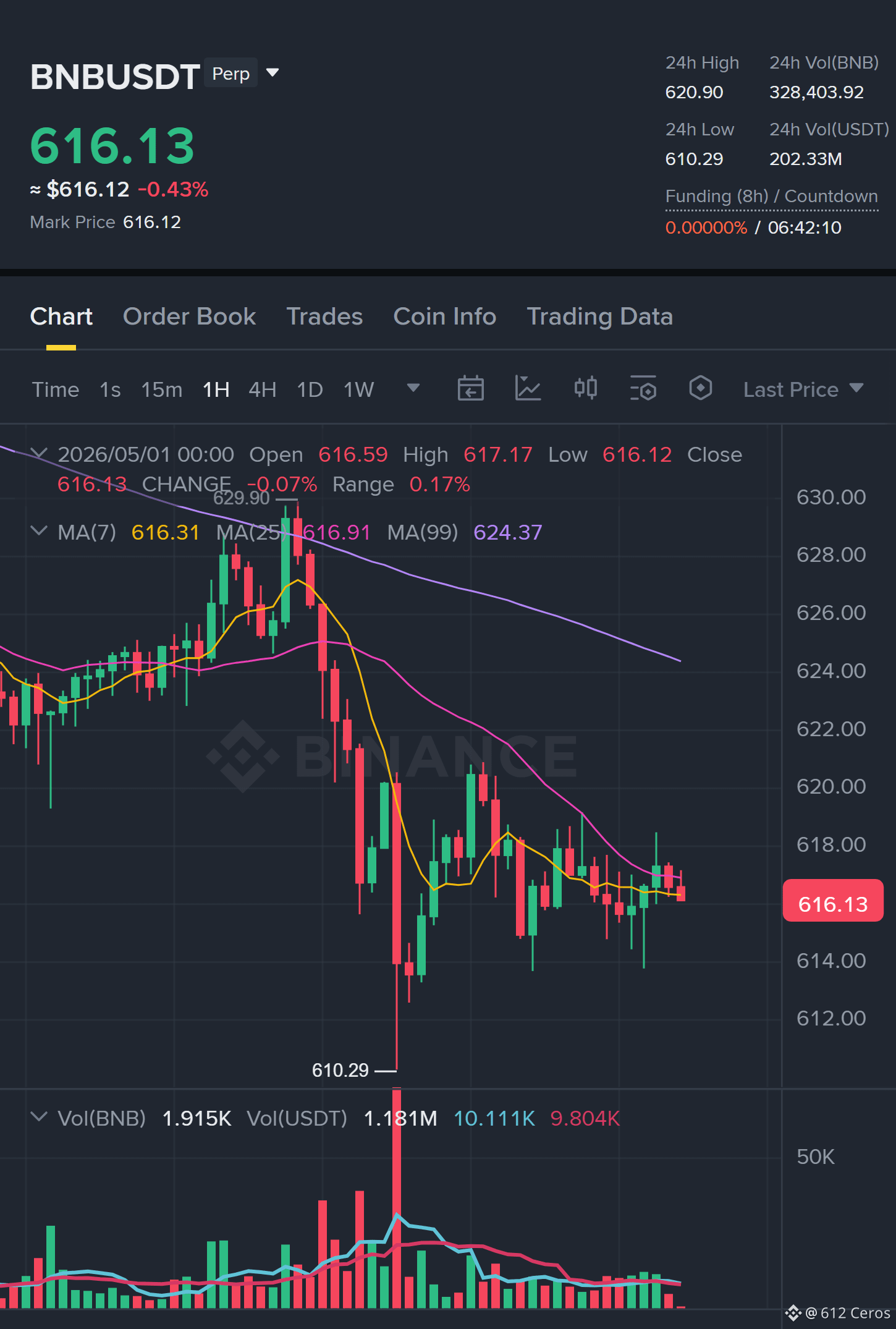Image resolution: width=896 pixels, height=1329 pixels.
Task: Collapse the OHLC info row chevron
Action: click(x=39, y=454)
